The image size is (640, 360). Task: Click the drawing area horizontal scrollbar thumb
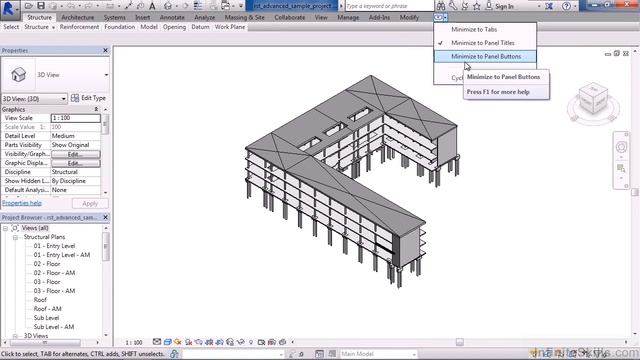pyautogui.click(x=460, y=342)
